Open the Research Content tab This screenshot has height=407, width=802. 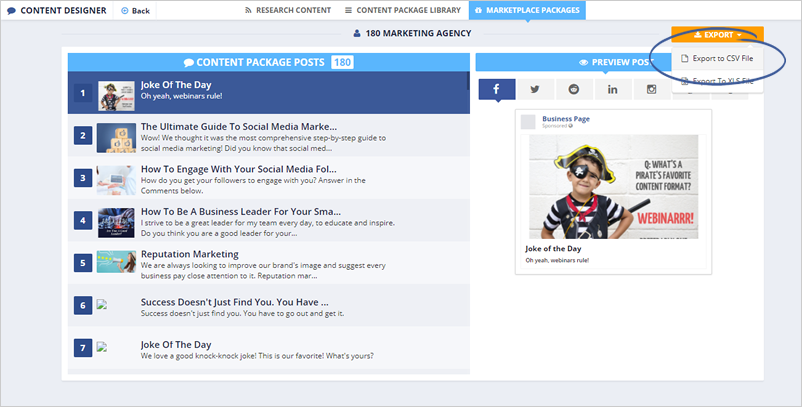(x=285, y=10)
